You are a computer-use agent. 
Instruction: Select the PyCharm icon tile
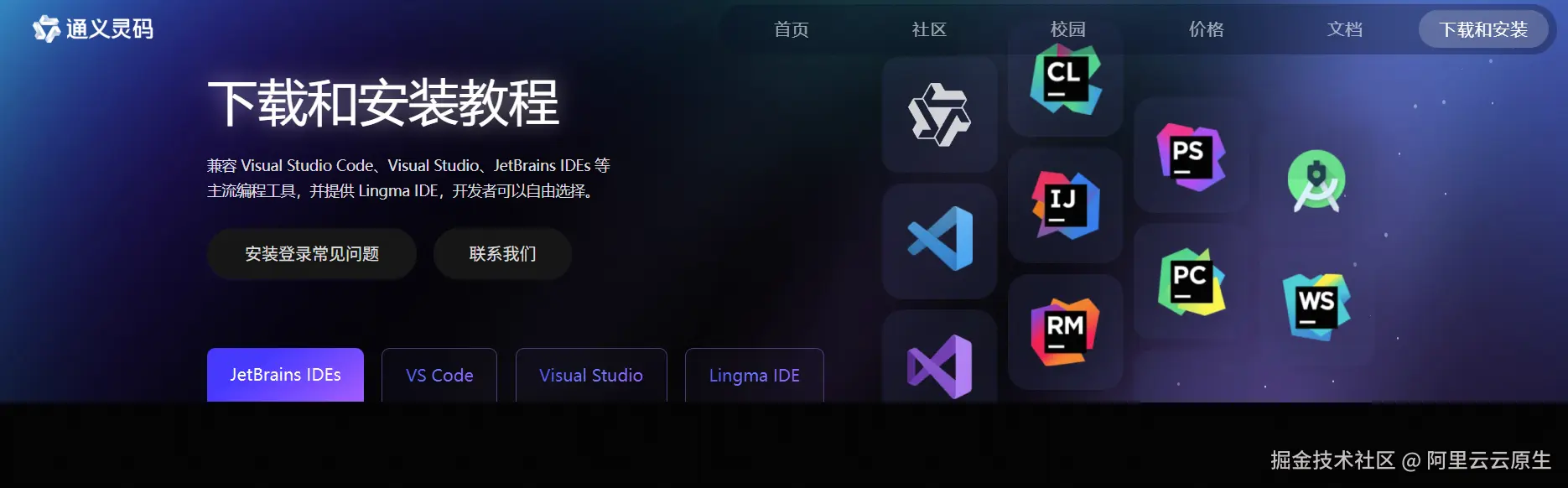click(x=1192, y=283)
